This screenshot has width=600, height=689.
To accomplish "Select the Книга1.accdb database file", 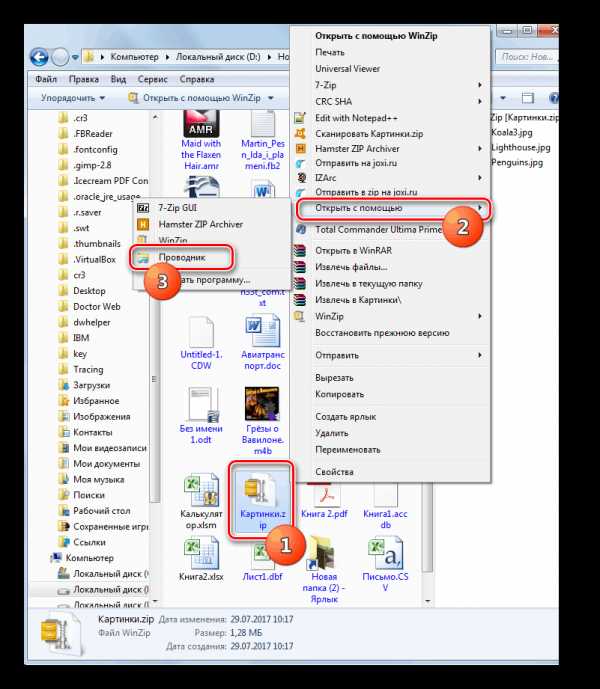I will coord(385,506).
